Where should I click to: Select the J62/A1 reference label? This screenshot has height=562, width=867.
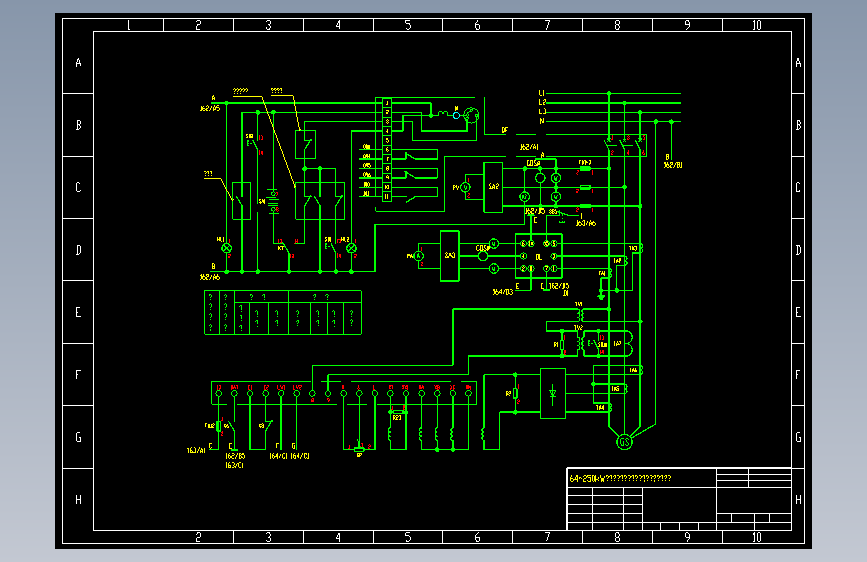(x=529, y=147)
